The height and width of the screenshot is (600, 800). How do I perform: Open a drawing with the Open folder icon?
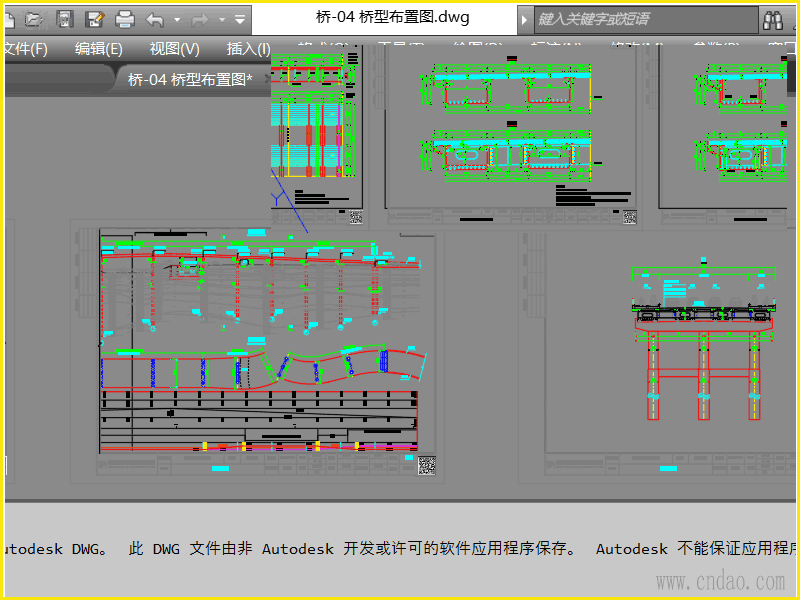pos(34,19)
